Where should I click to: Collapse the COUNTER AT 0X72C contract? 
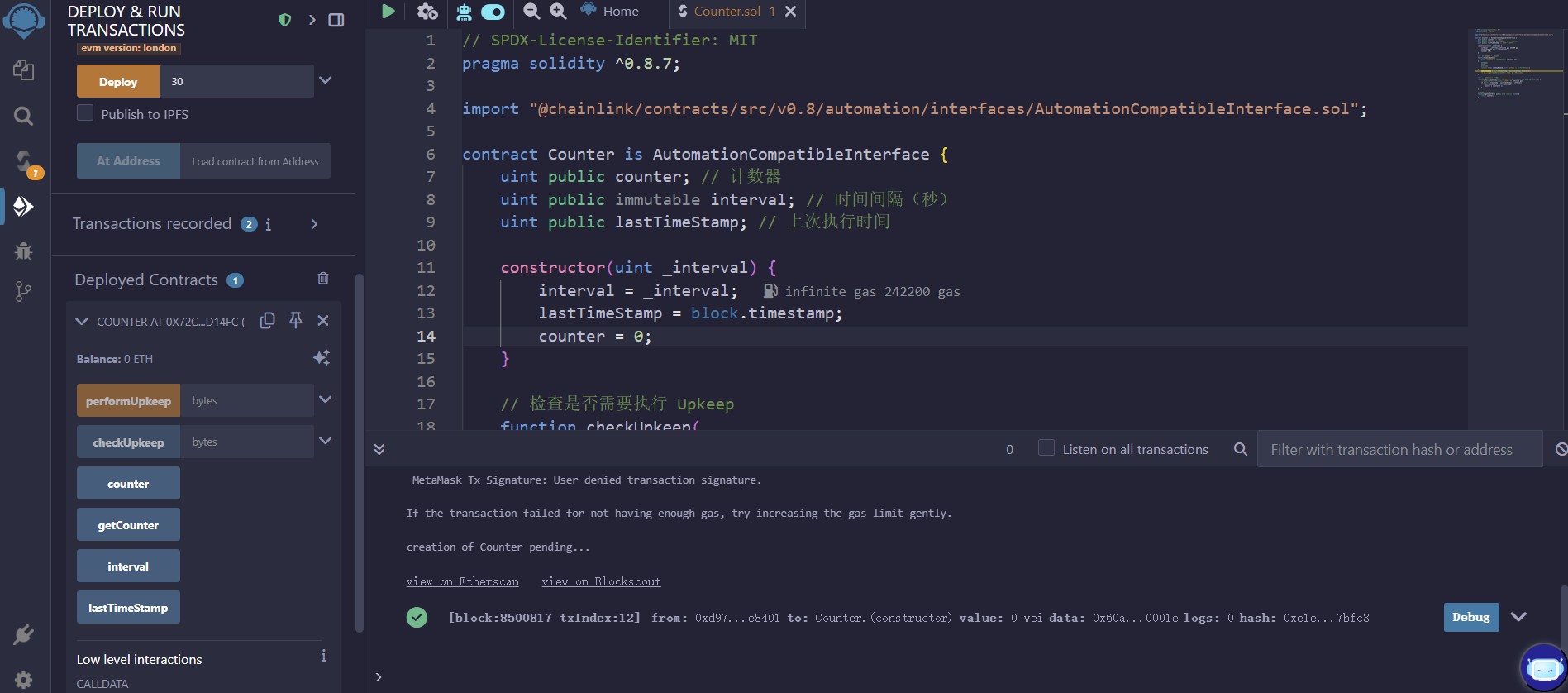click(x=81, y=322)
